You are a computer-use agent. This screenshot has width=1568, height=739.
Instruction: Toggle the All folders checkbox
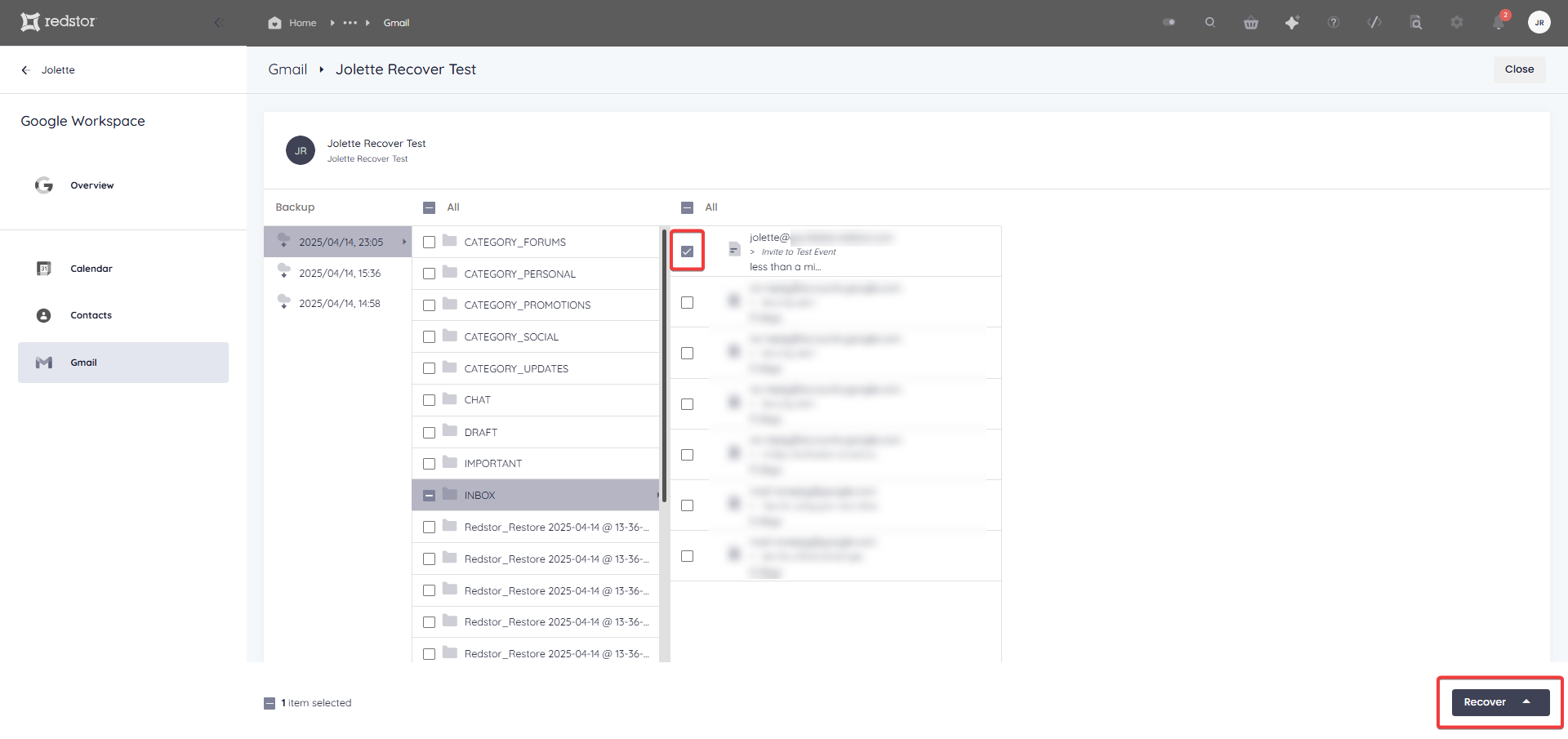click(429, 207)
